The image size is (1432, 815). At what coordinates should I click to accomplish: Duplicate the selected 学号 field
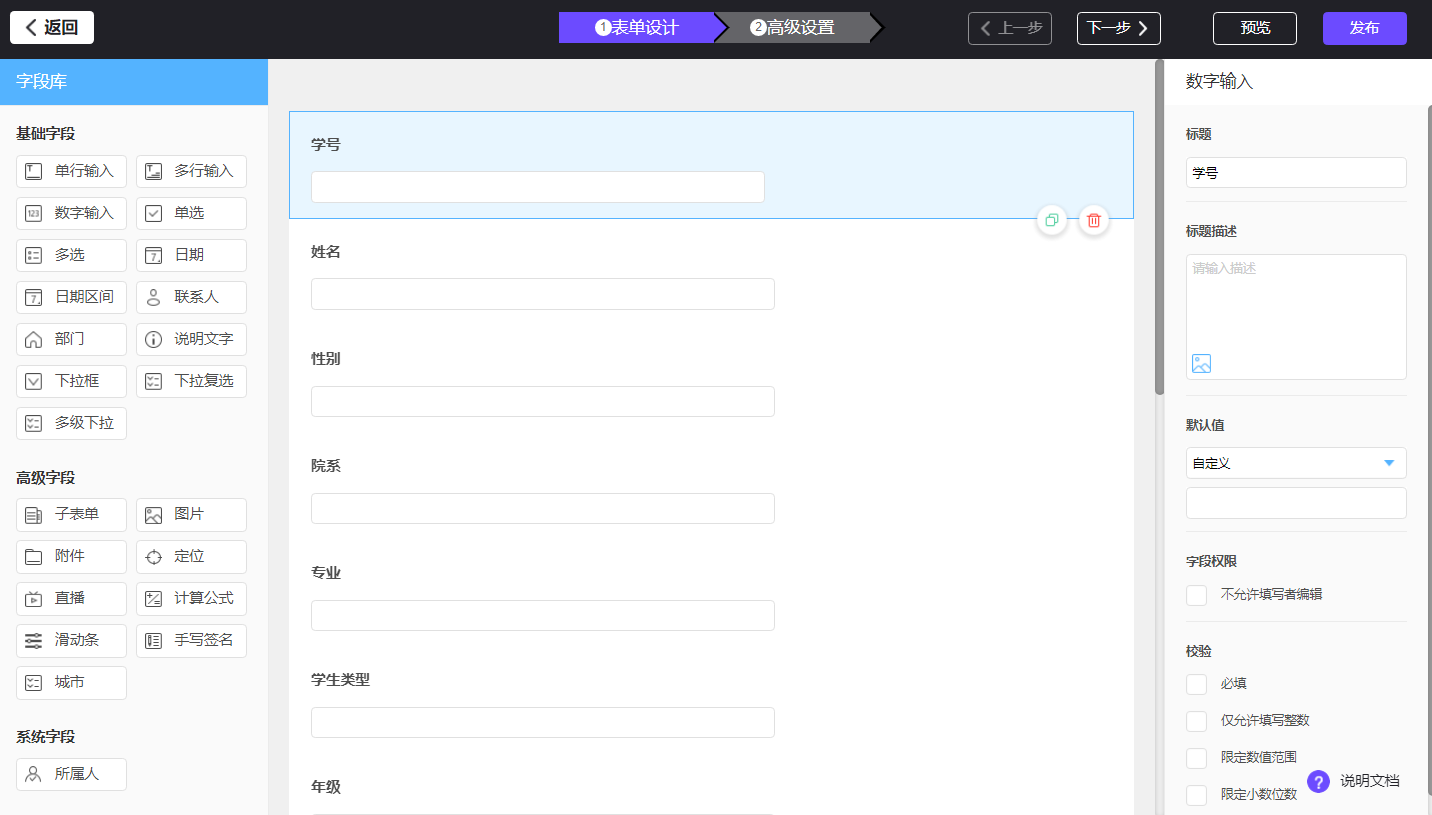coord(1052,220)
